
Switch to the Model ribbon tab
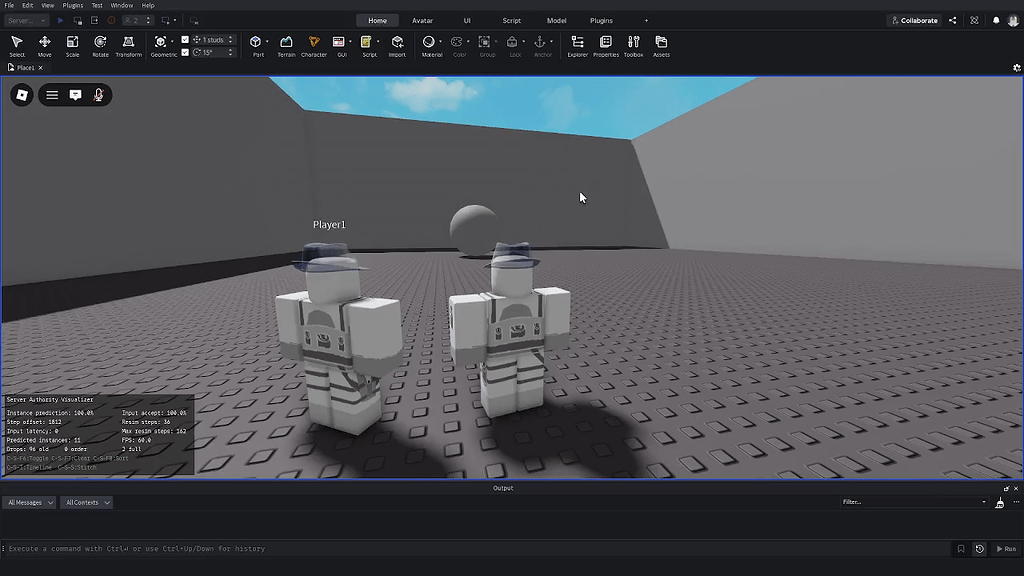click(x=556, y=20)
